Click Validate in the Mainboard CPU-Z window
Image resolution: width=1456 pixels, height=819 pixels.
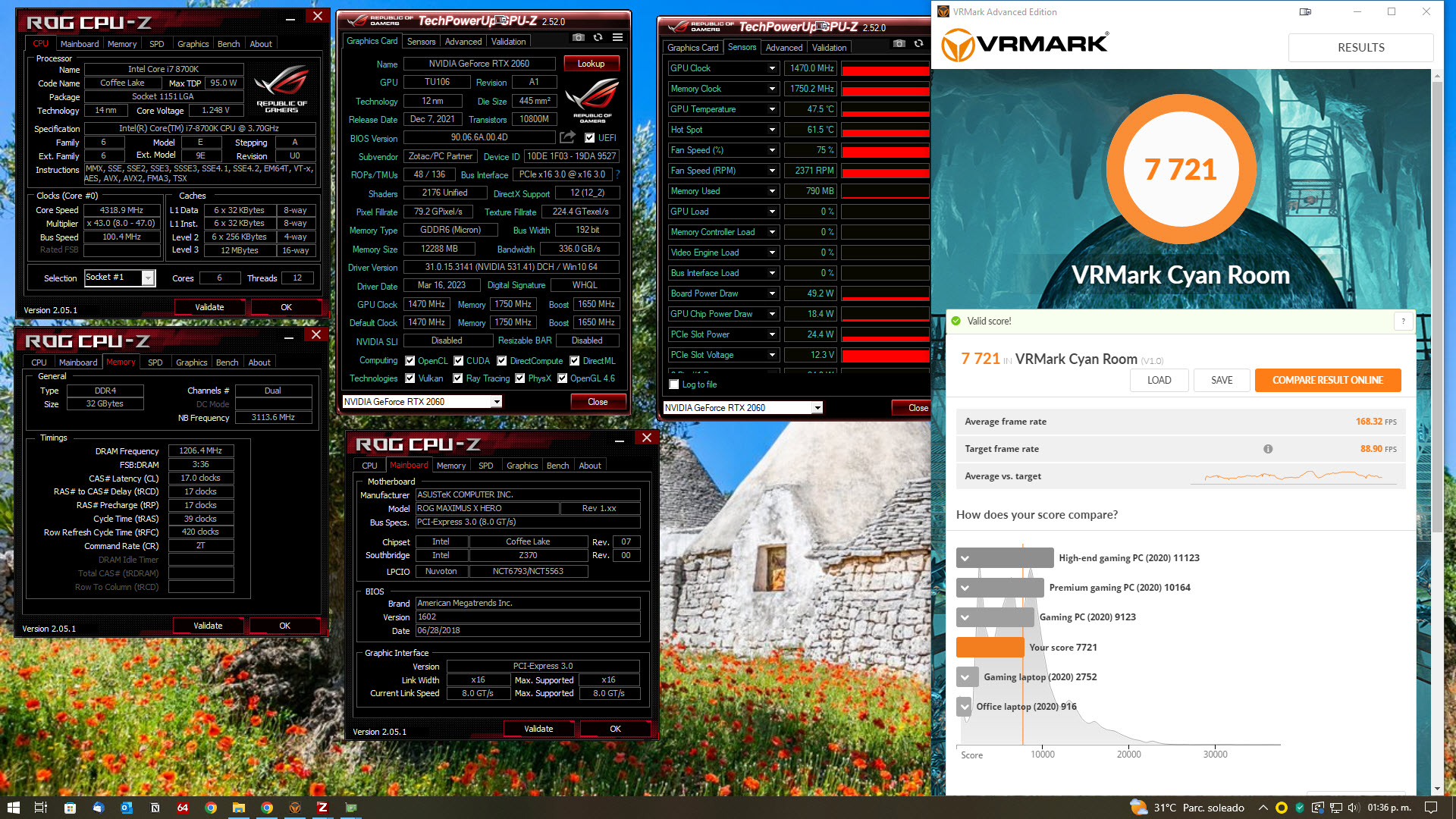coord(538,729)
